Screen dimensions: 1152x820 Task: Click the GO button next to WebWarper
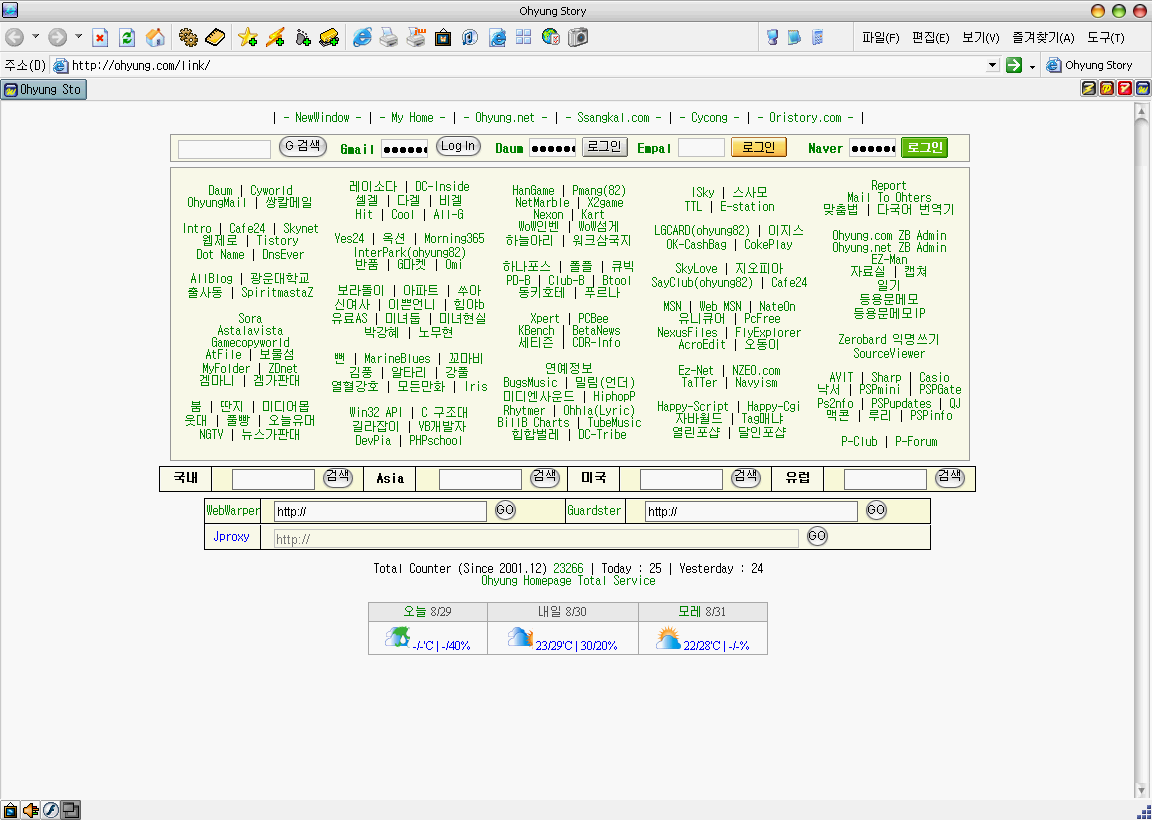505,510
